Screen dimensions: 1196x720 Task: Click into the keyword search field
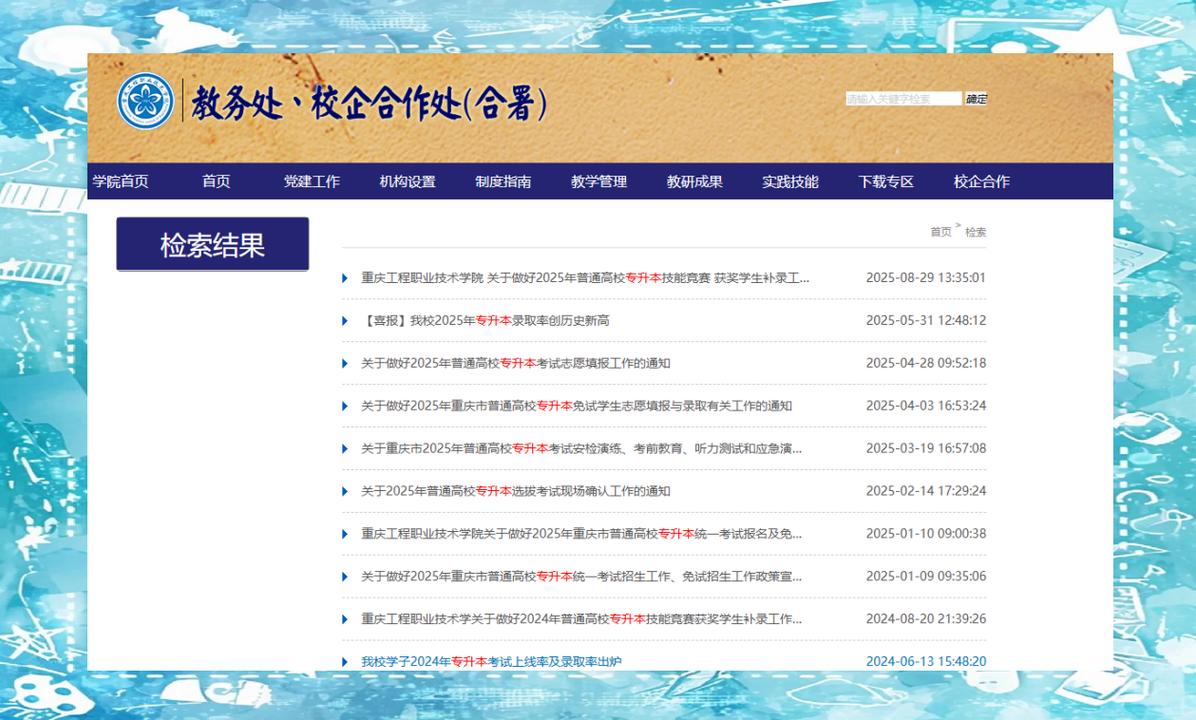click(x=900, y=98)
